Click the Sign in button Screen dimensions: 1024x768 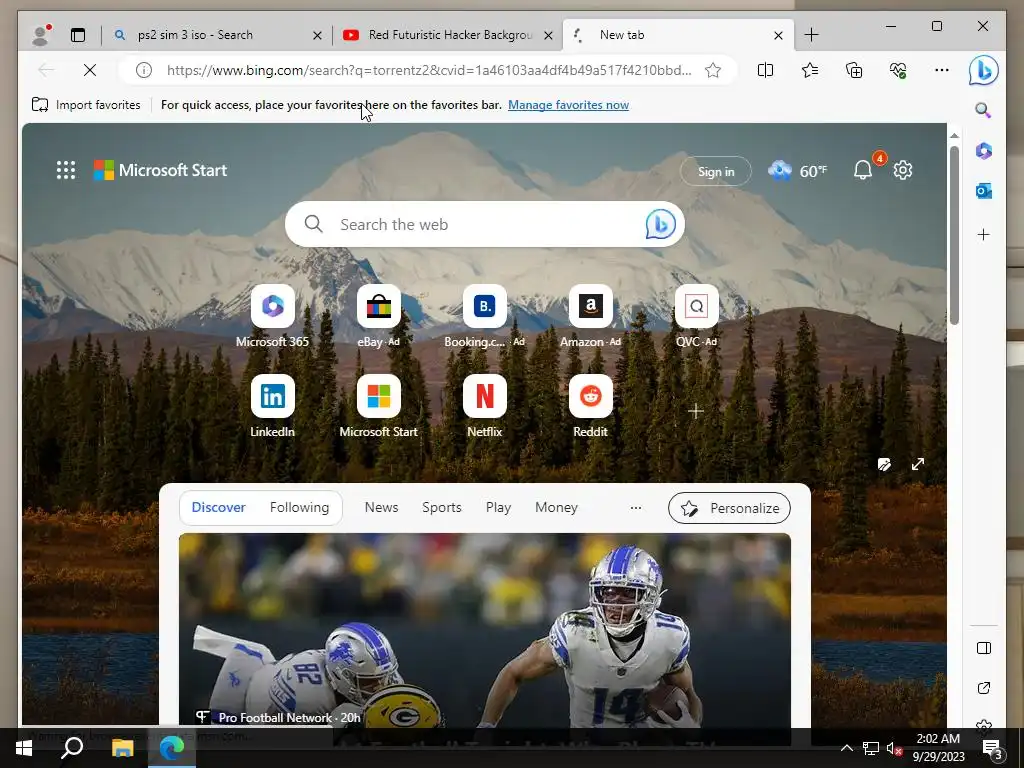(716, 172)
